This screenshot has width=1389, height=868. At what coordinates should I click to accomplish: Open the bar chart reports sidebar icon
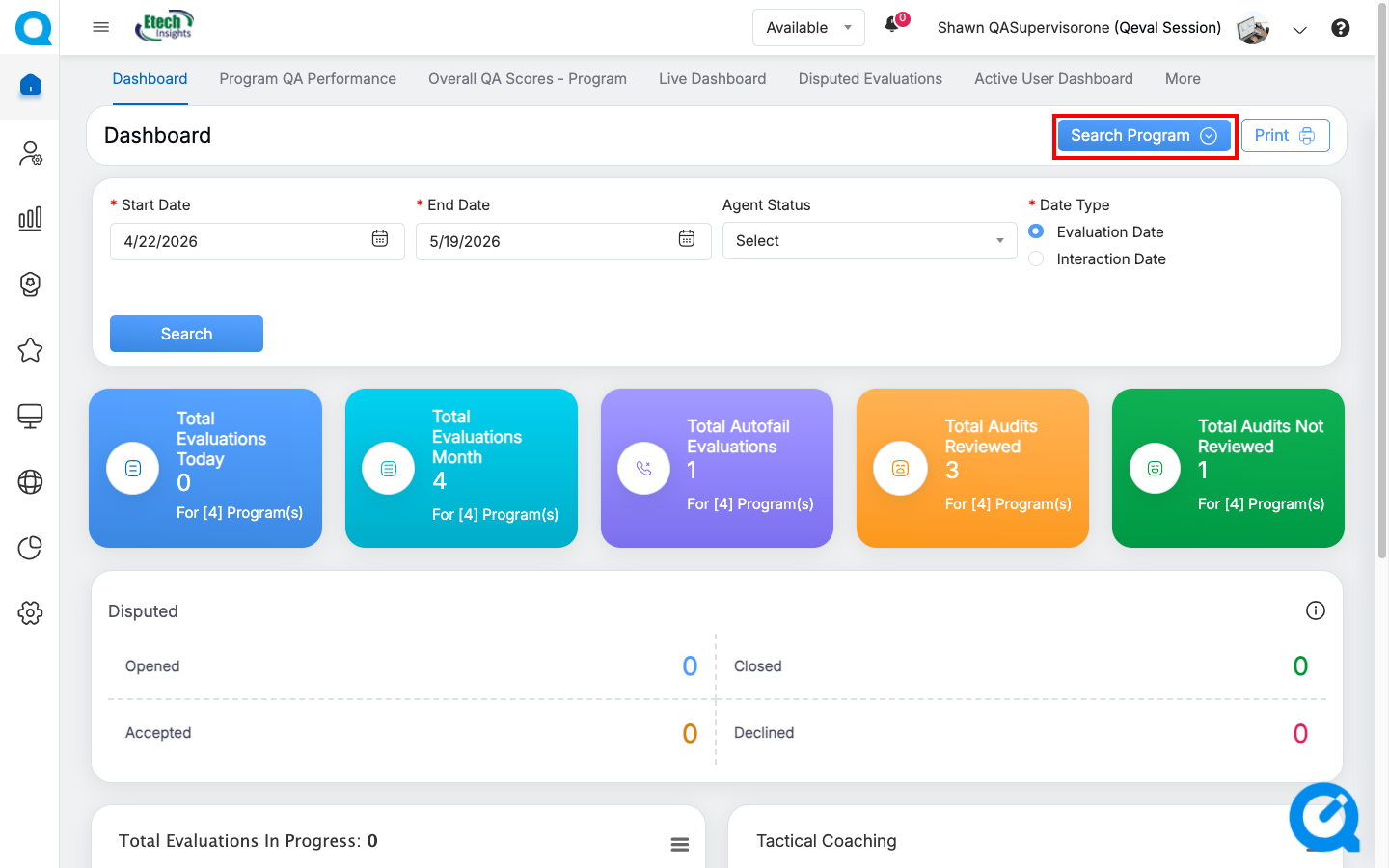[31, 218]
